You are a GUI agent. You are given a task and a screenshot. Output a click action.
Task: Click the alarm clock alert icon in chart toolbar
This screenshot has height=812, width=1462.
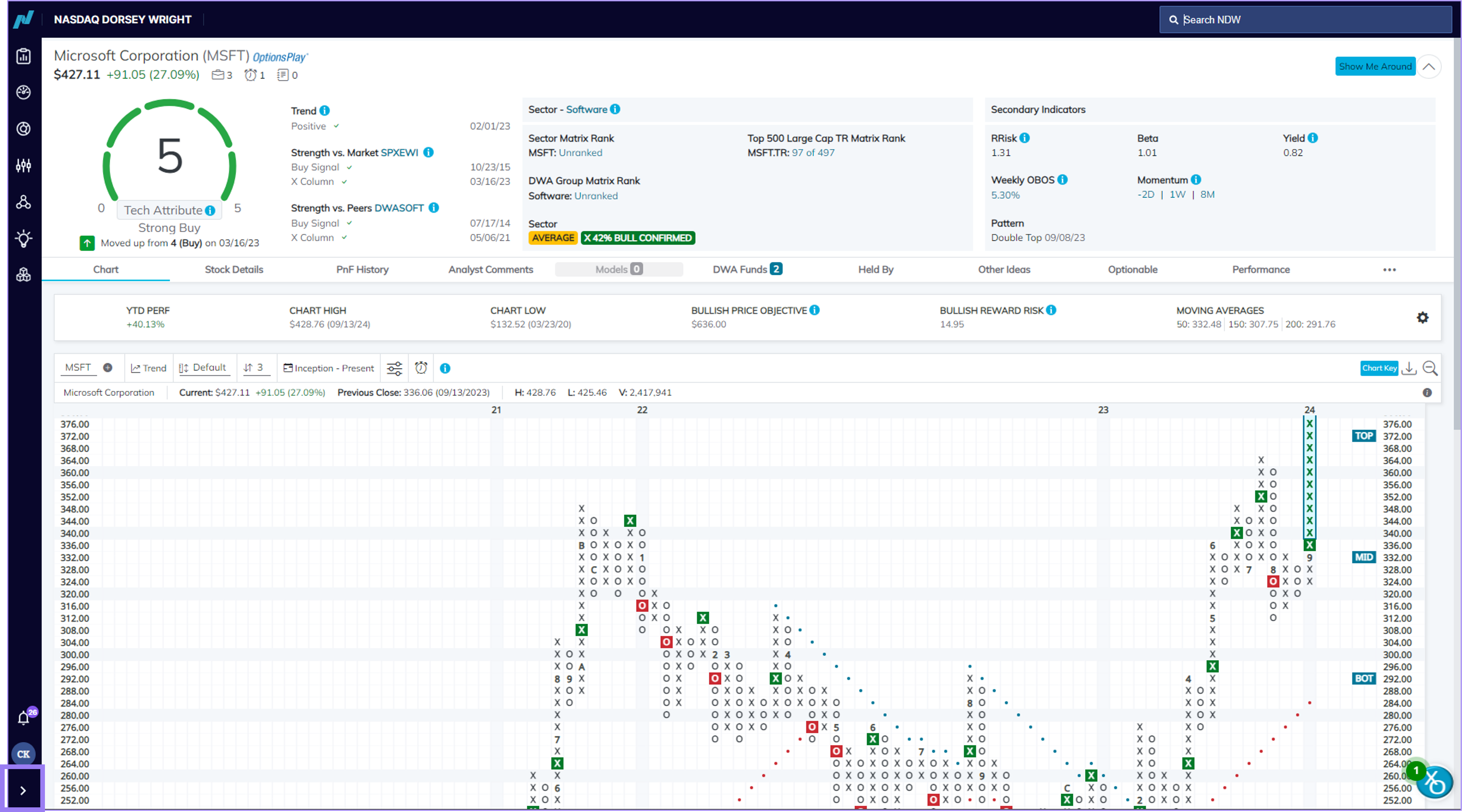coord(421,368)
